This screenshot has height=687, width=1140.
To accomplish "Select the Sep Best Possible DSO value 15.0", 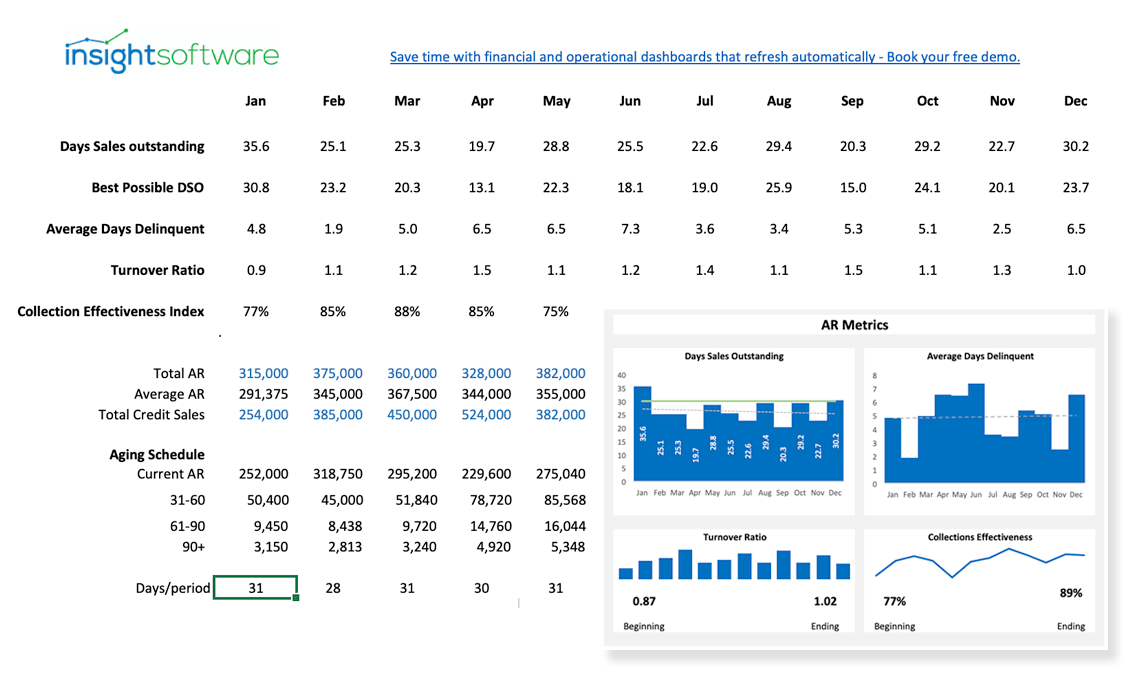I will point(853,188).
